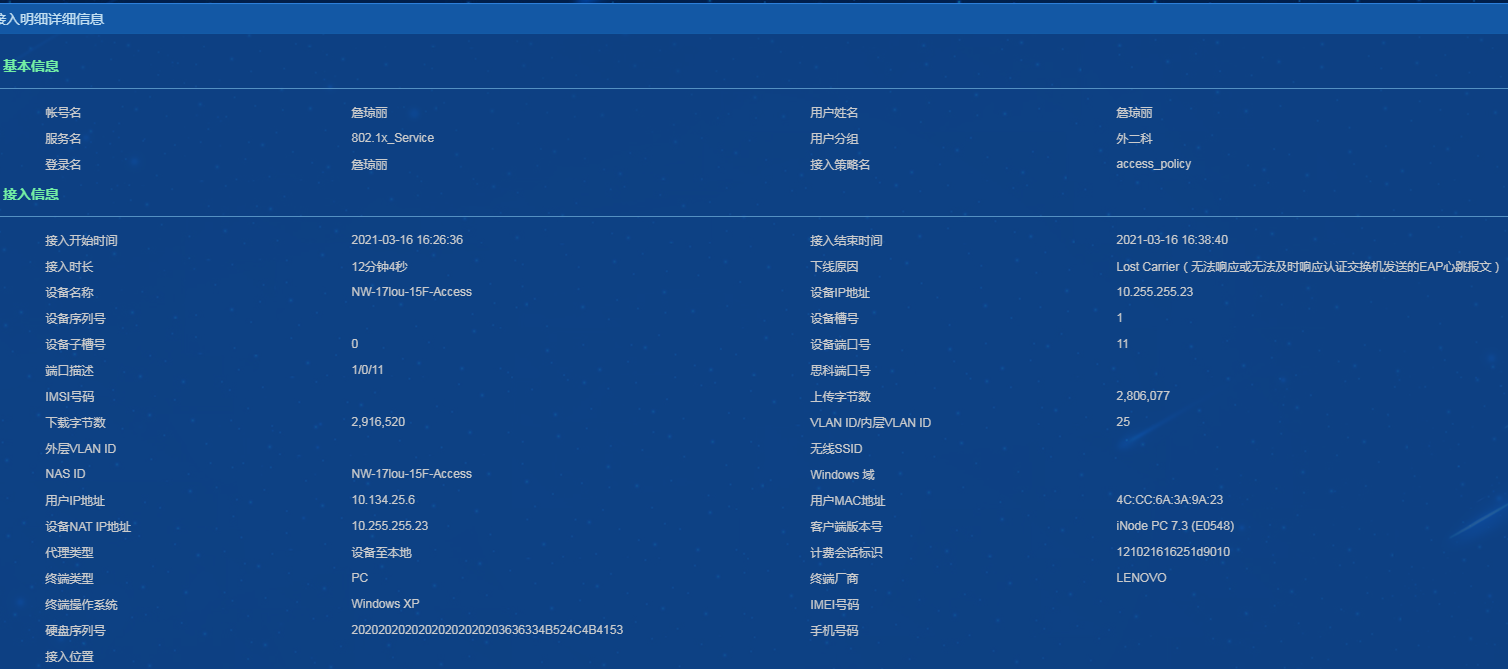Select download bytes value 2,916,520

pyautogui.click(x=378, y=422)
